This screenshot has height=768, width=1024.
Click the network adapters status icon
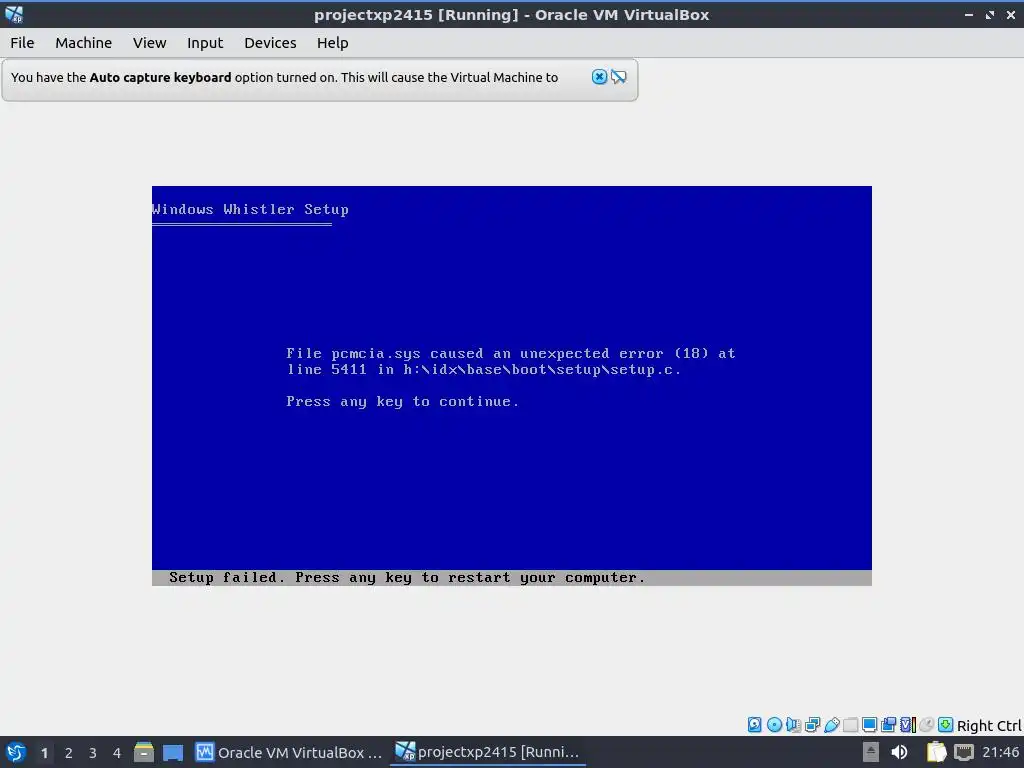[x=812, y=724]
